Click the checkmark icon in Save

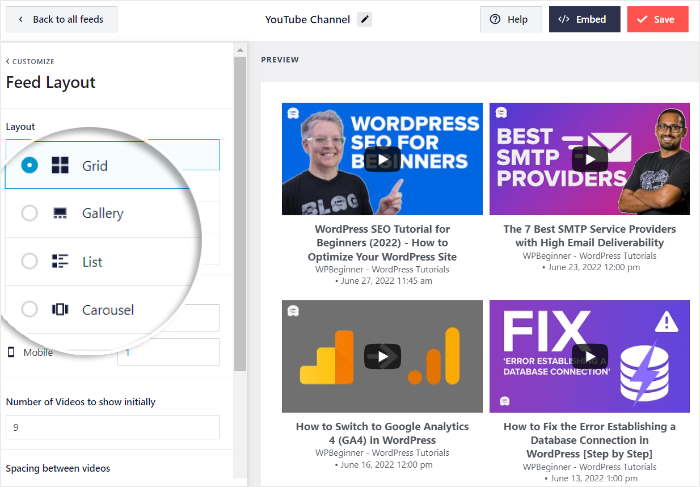[642, 19]
